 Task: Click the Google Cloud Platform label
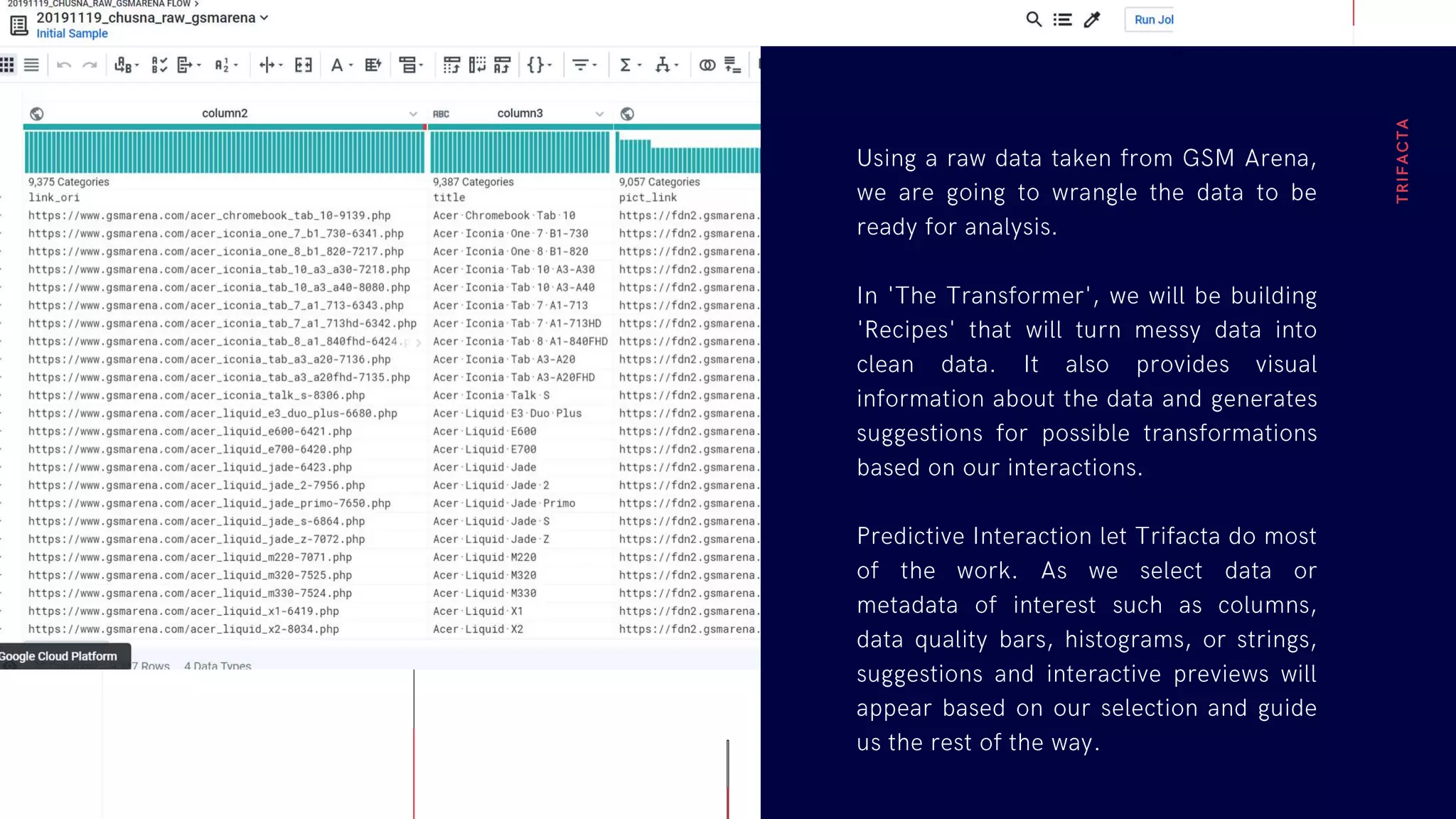tap(58, 656)
